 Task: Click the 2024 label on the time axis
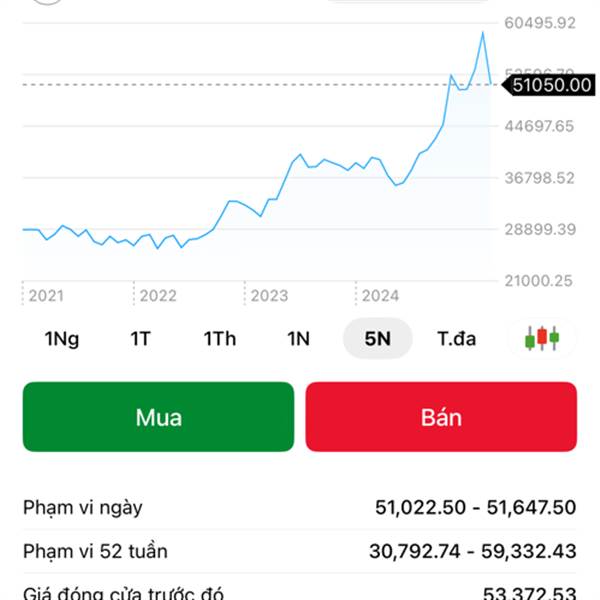380,296
